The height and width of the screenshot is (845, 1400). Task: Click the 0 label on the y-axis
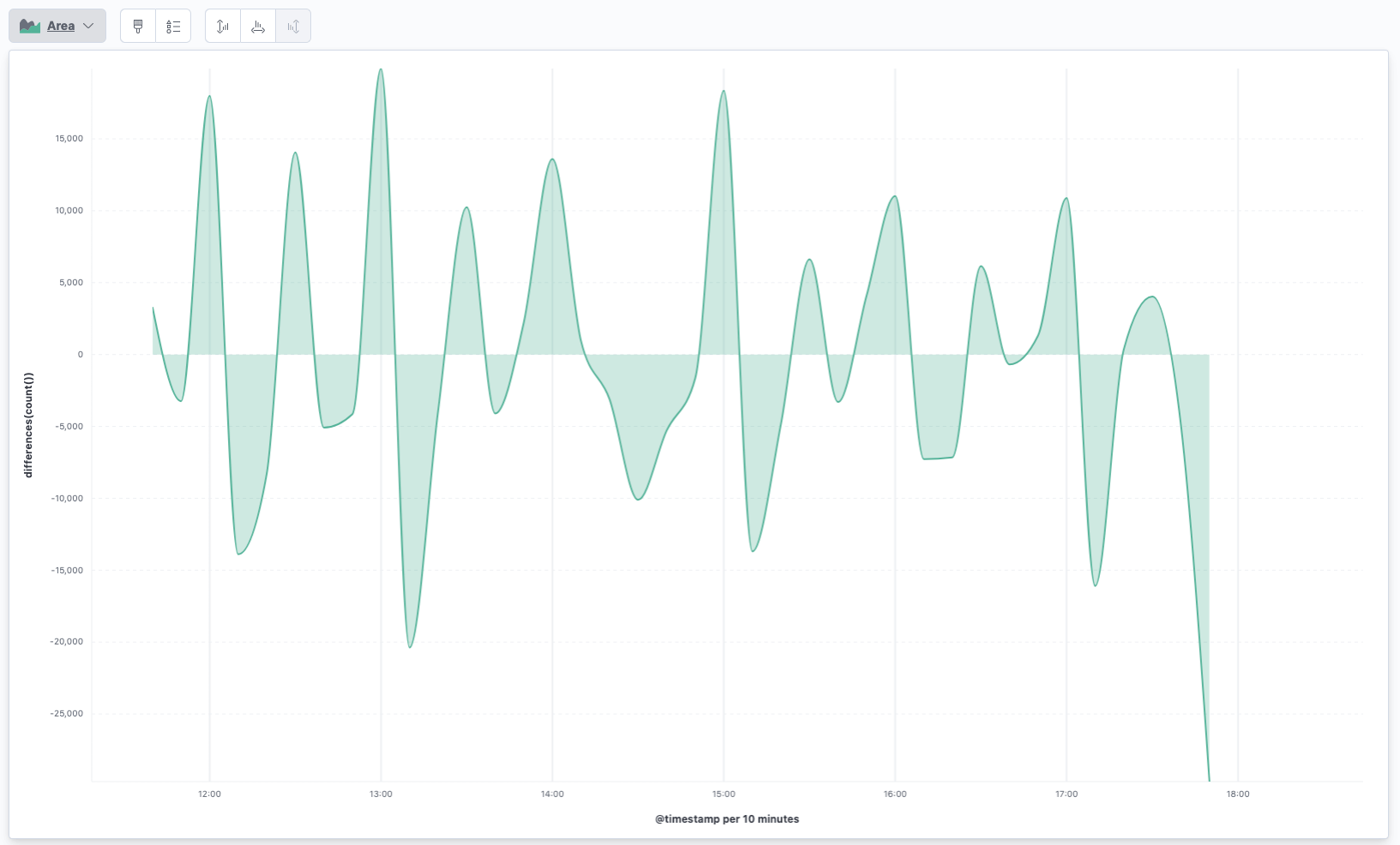[x=81, y=355]
